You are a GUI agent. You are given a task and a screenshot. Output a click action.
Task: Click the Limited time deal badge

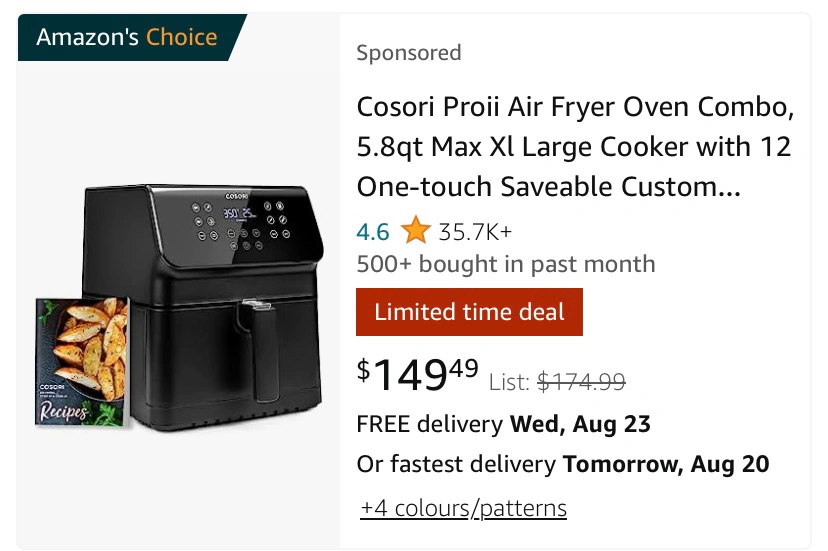[x=469, y=312]
